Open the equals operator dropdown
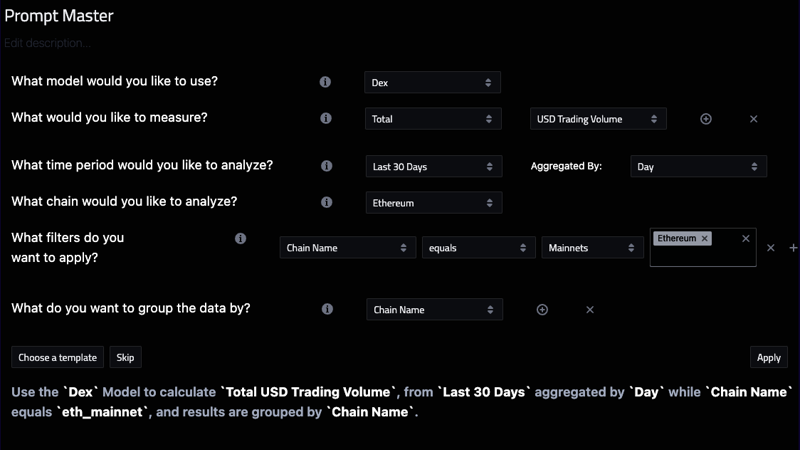800x450 pixels. click(477, 248)
